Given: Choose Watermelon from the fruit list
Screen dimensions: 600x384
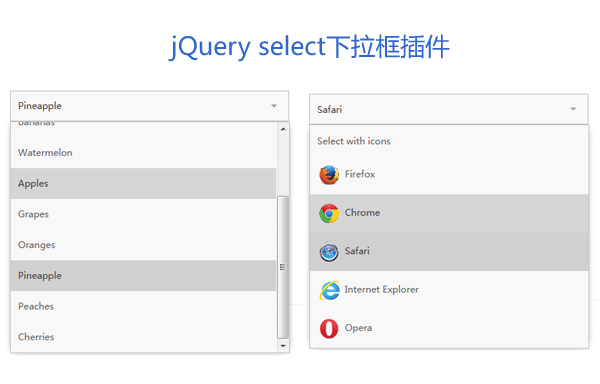Looking at the screenshot, I should (143, 153).
